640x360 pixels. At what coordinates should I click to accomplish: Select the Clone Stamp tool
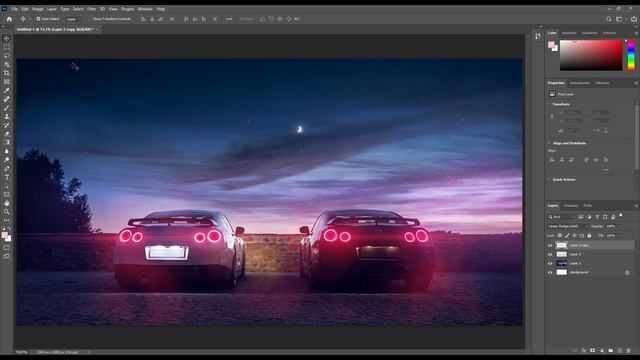tap(7, 116)
